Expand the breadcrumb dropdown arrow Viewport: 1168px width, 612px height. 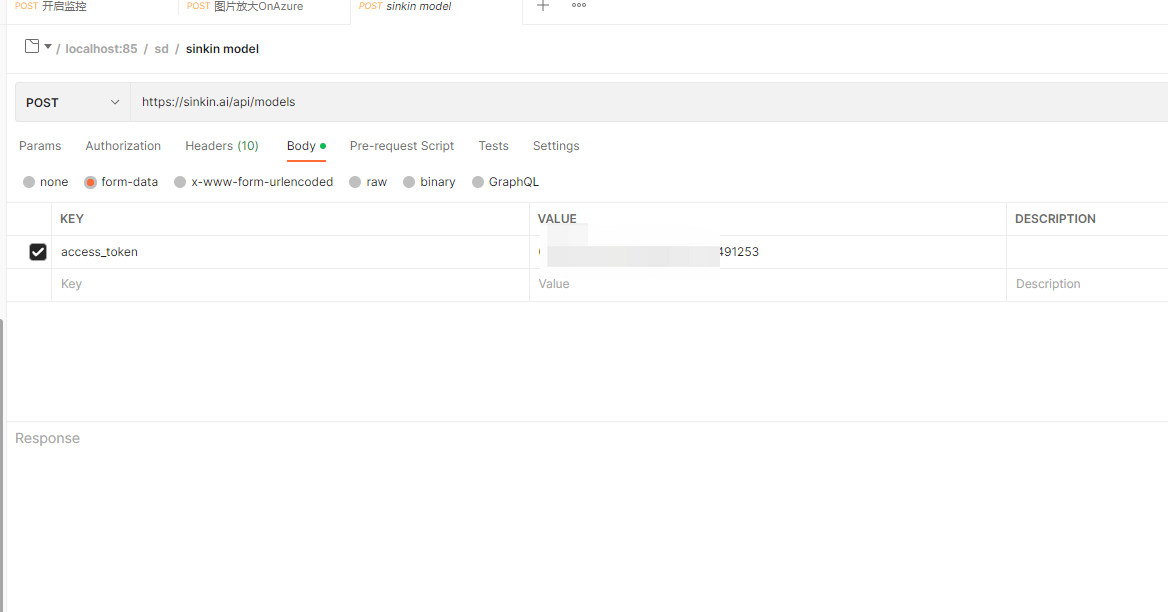[47, 46]
